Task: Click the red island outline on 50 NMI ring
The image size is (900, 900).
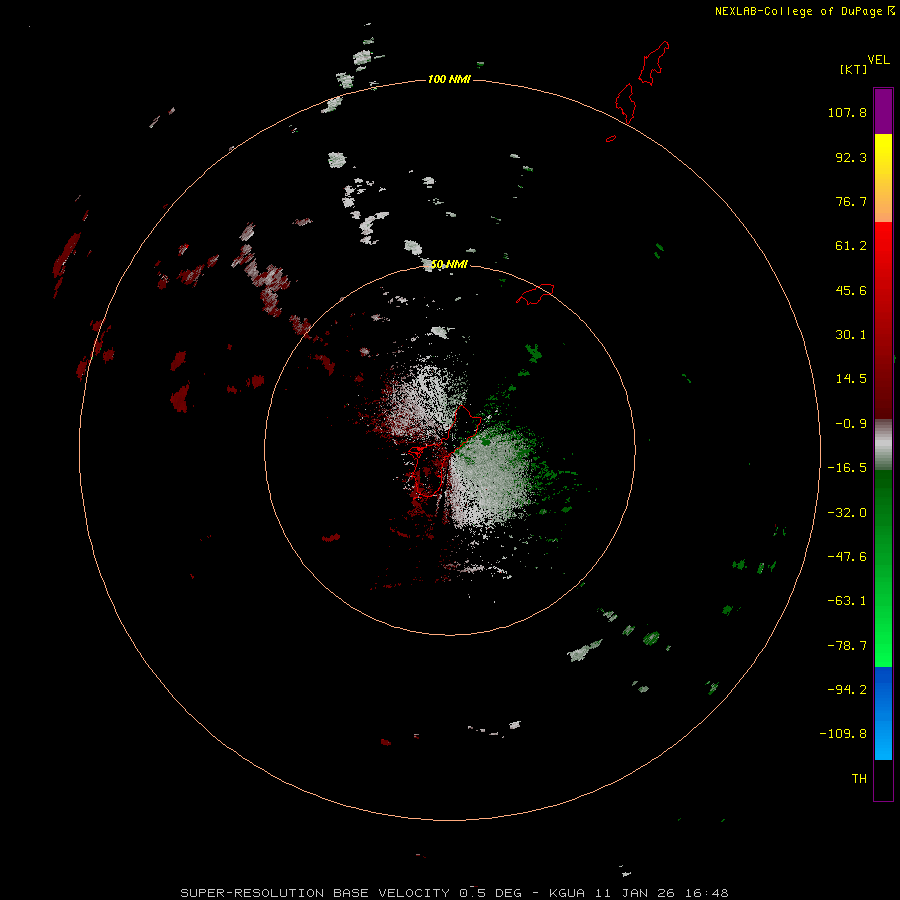Action: [535, 293]
